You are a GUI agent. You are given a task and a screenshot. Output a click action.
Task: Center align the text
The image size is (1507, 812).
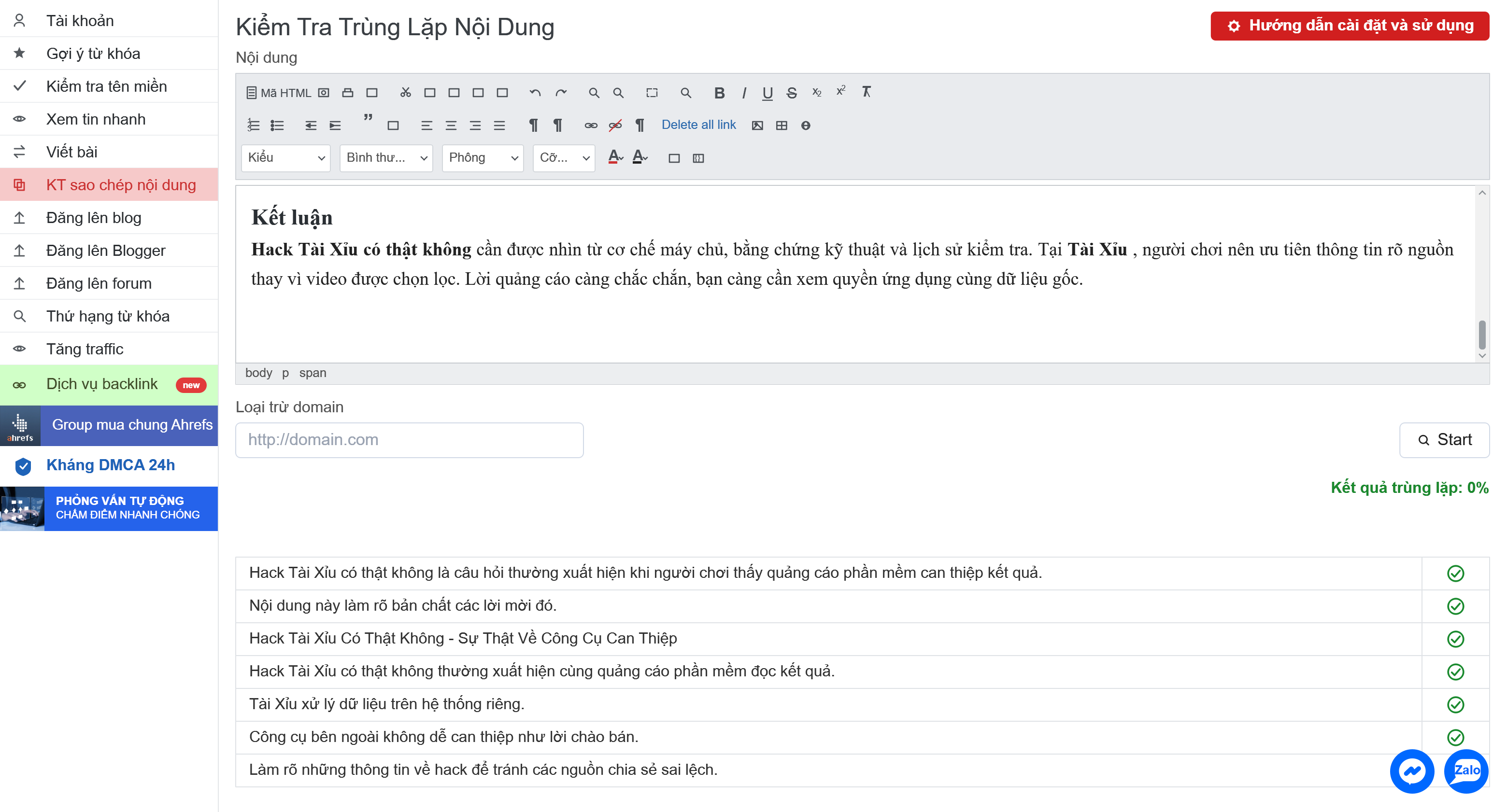[451, 125]
